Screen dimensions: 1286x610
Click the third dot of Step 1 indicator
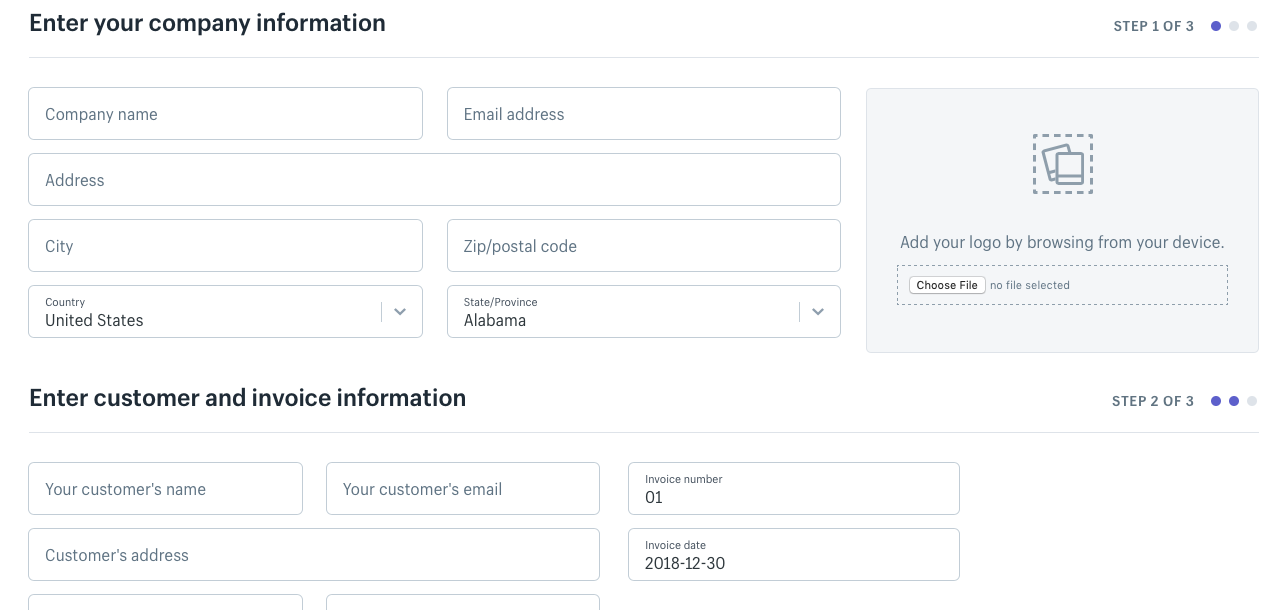[x=1252, y=26]
